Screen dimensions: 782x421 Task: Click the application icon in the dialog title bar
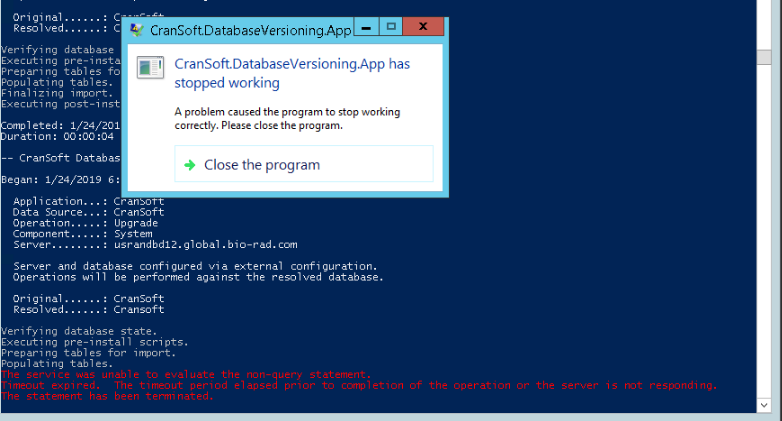pos(137,29)
